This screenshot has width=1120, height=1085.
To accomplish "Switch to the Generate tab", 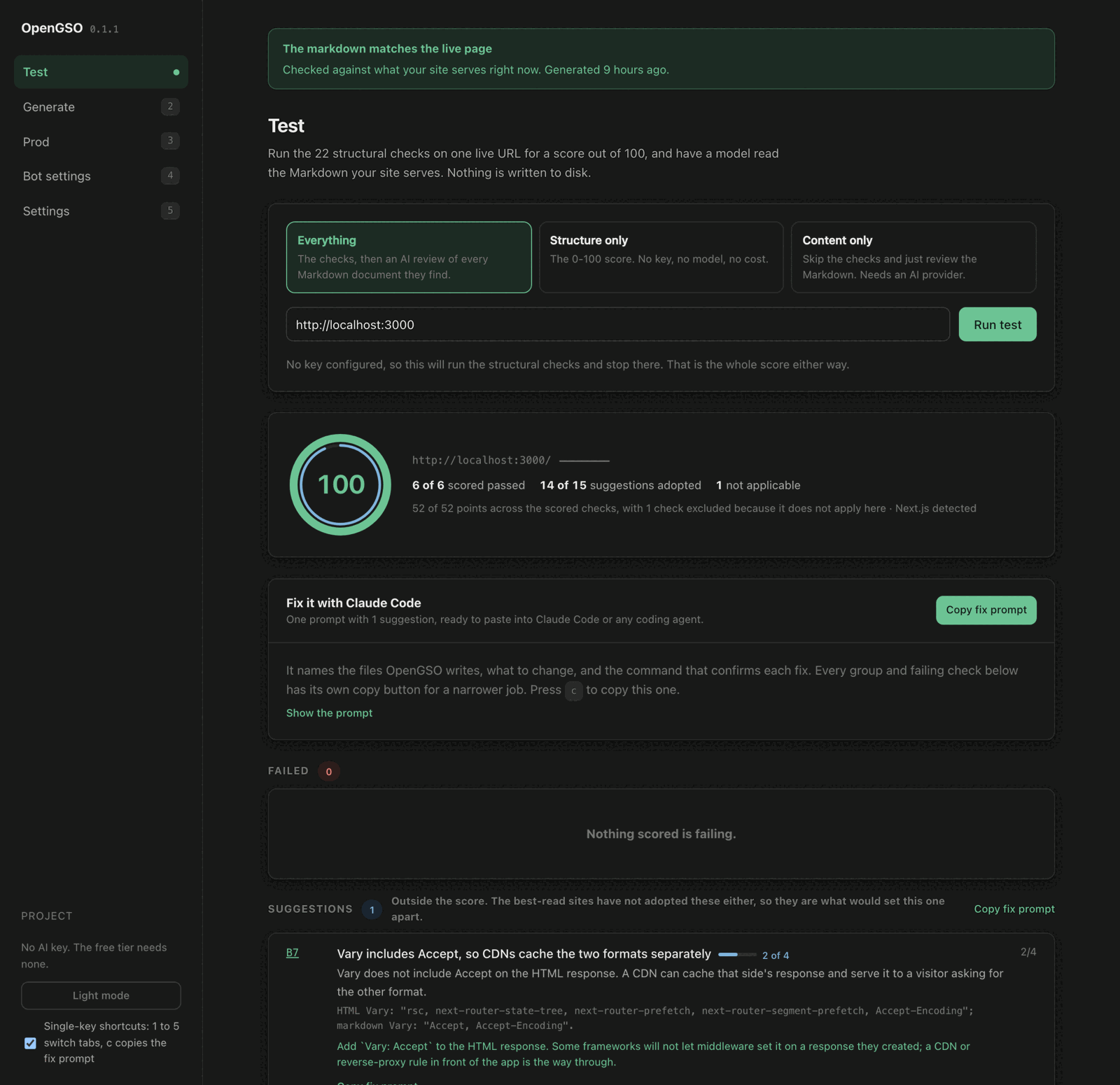I will (101, 107).
